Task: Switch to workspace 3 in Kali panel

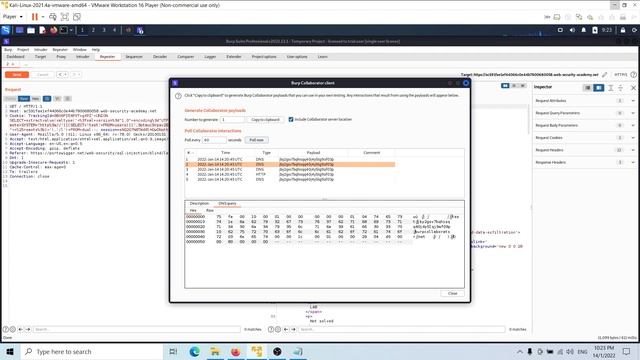Action: coord(104,30)
